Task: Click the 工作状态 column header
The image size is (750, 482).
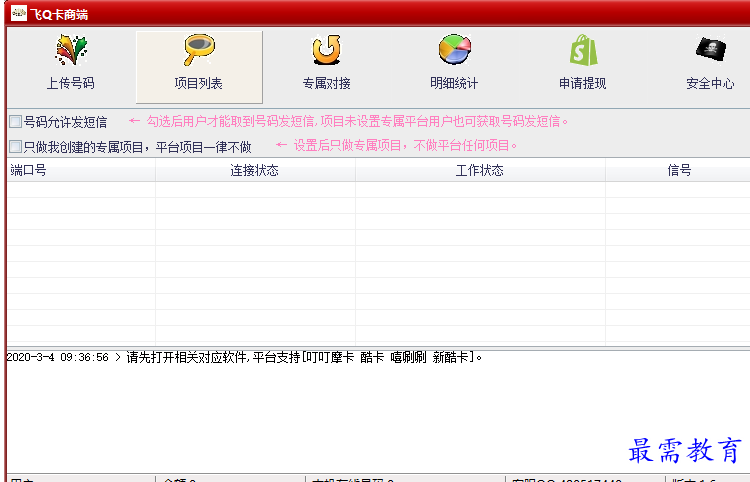Action: pyautogui.click(x=480, y=170)
